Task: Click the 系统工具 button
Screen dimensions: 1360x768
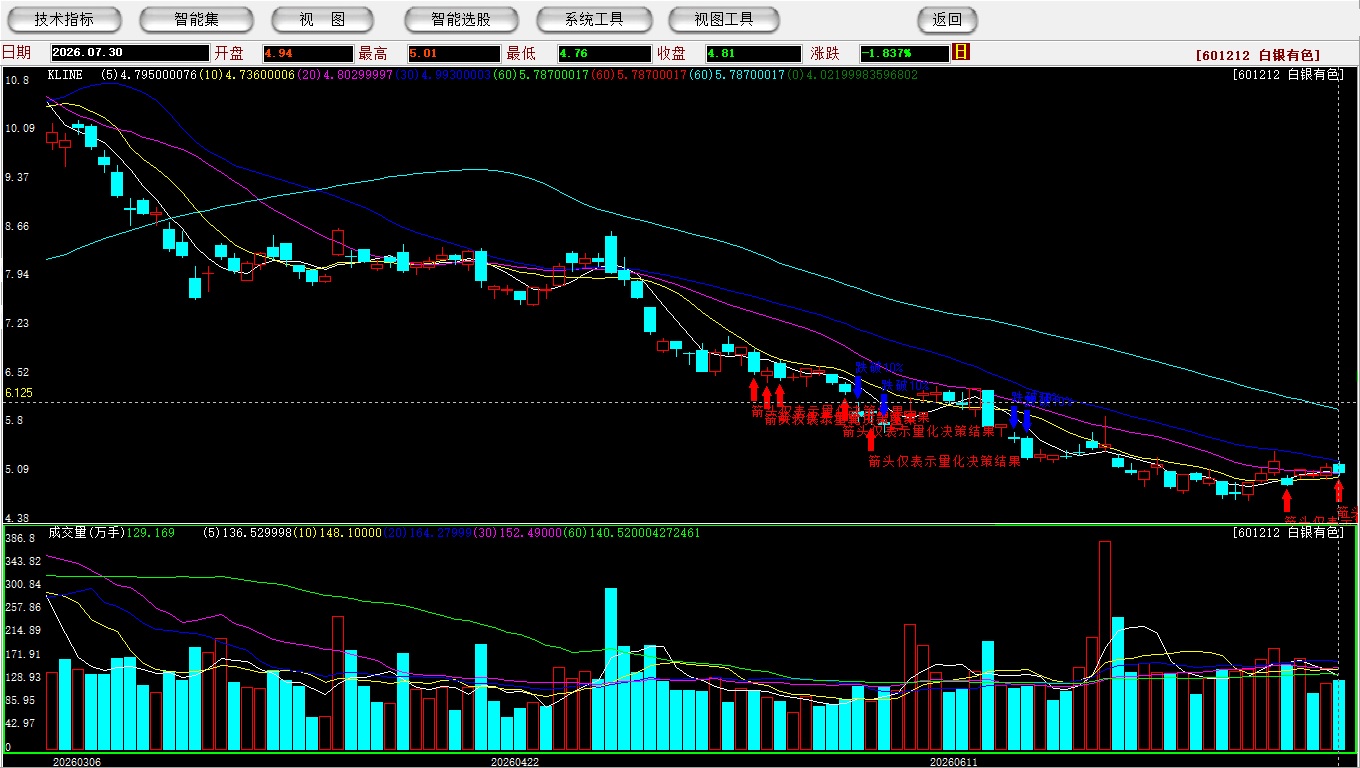Action: [x=594, y=19]
